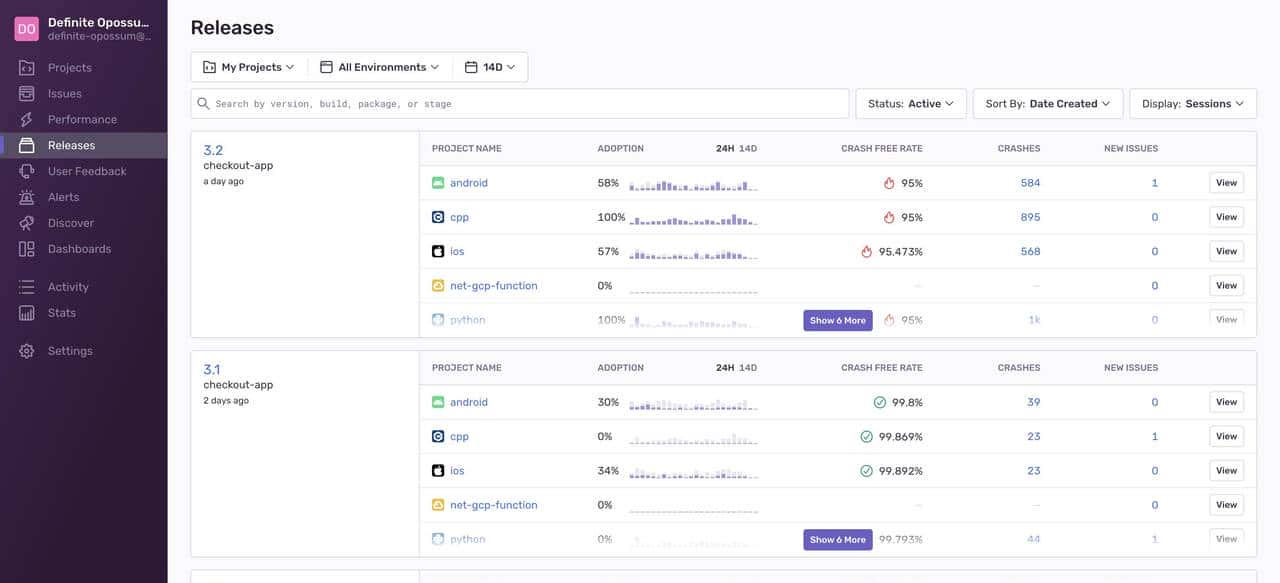Click the Alerts siren icon

[x=27, y=198]
